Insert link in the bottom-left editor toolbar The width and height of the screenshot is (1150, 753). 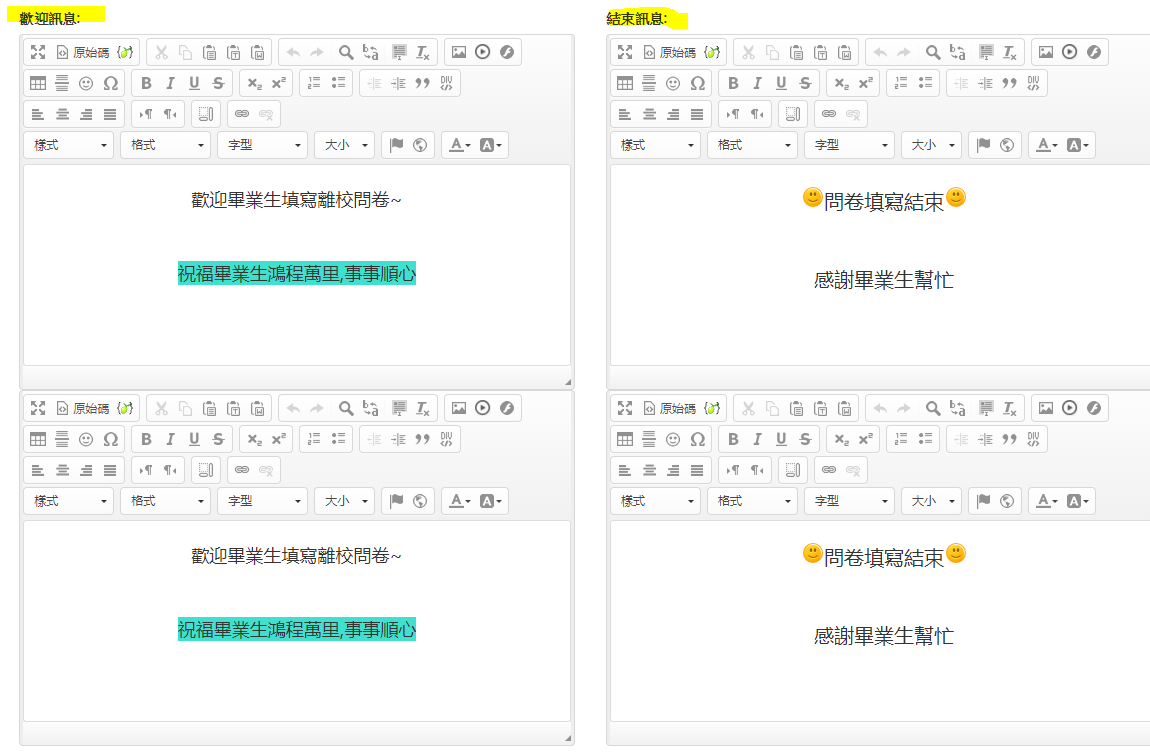[x=242, y=470]
